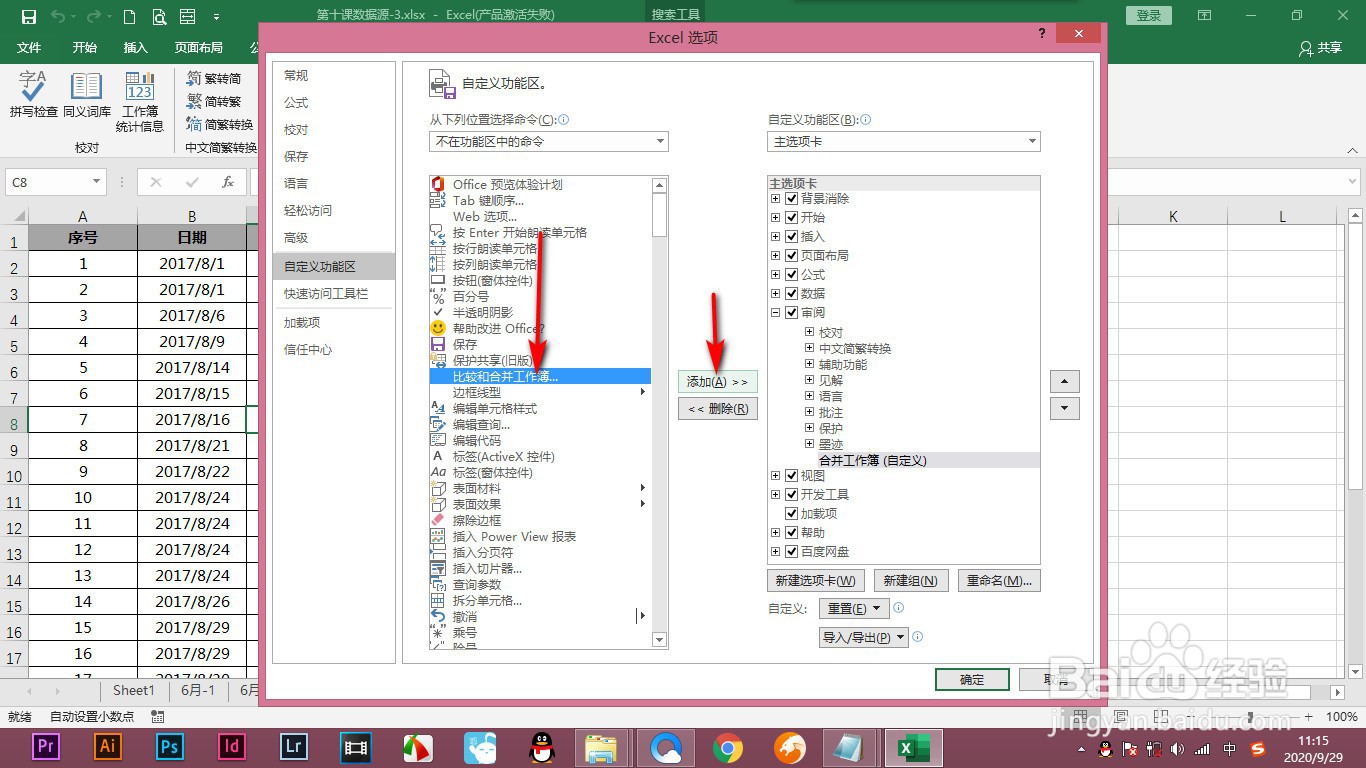
Task: Click the 新建选项卡(W) button
Action: point(816,581)
